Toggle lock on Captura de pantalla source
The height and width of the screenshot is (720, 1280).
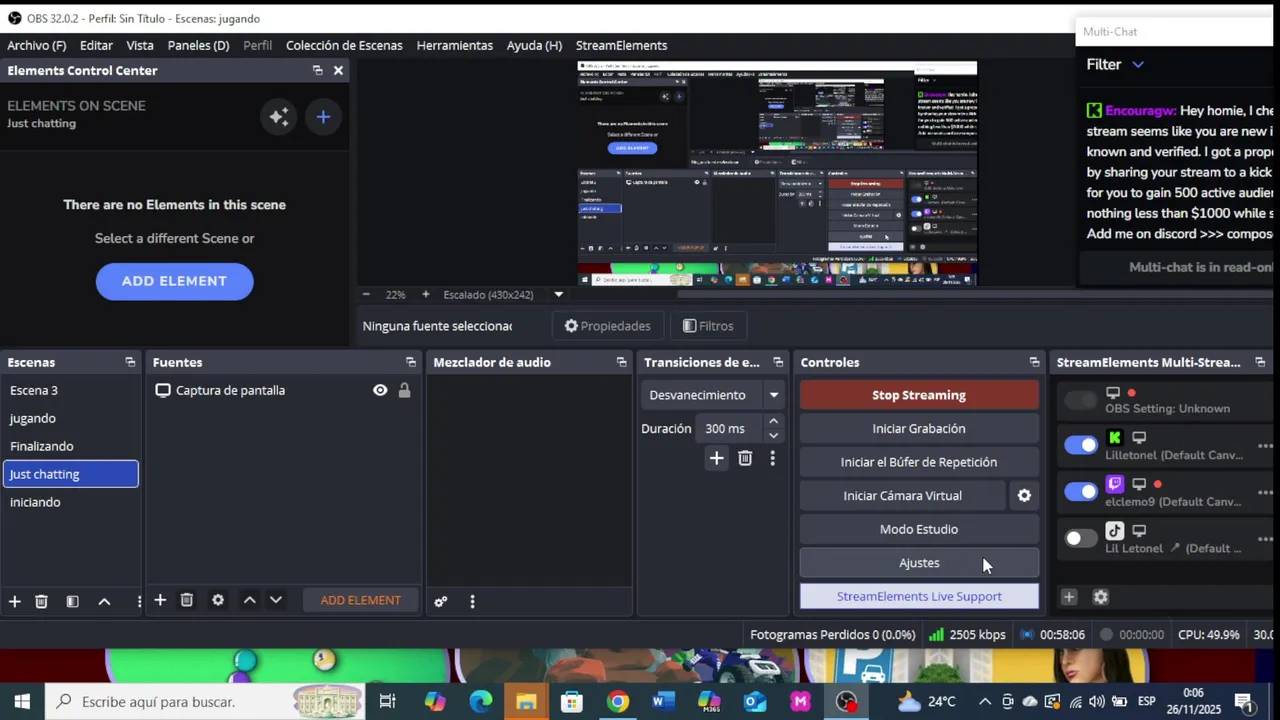404,390
